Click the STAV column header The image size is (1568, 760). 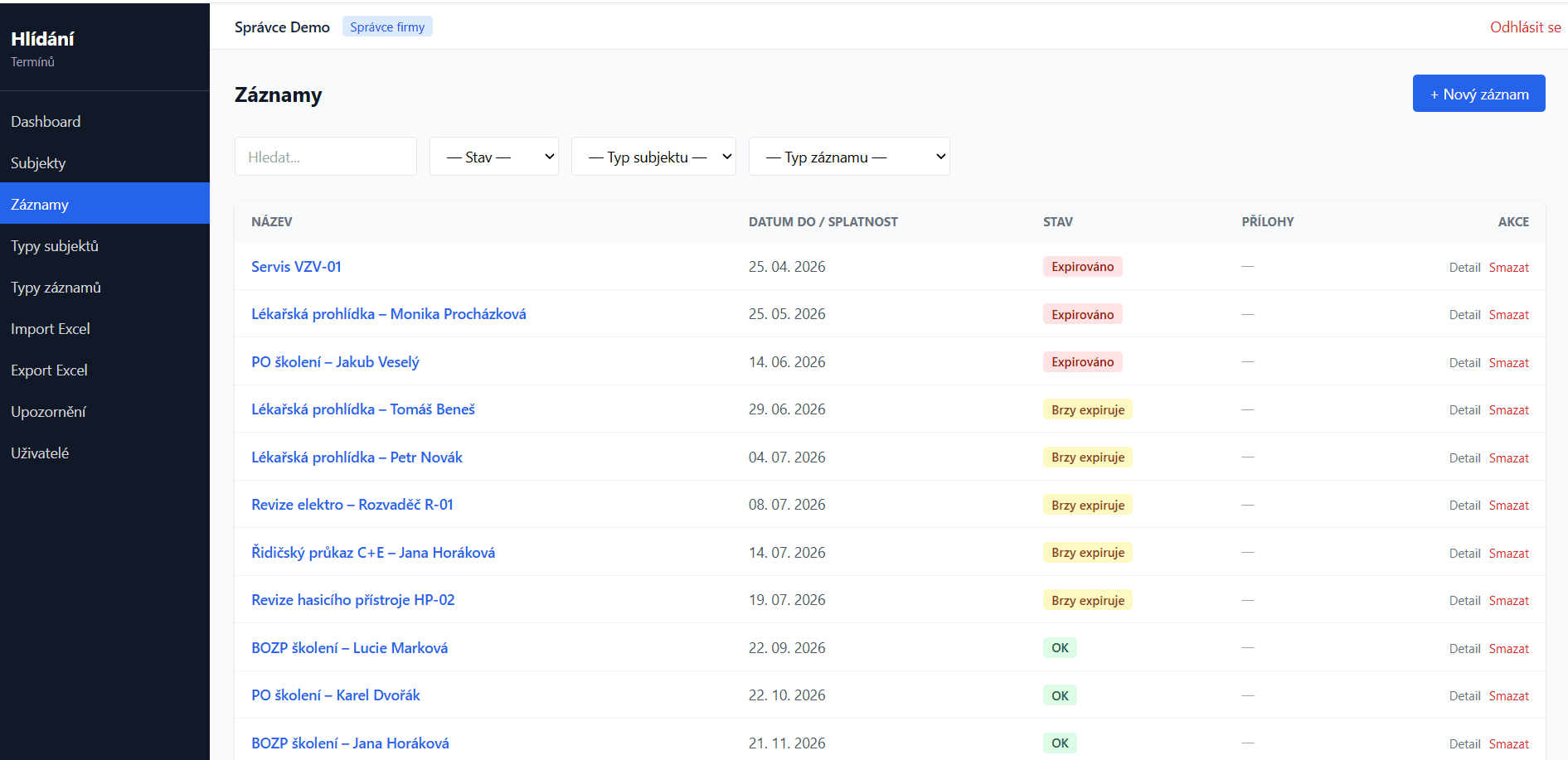(1058, 222)
